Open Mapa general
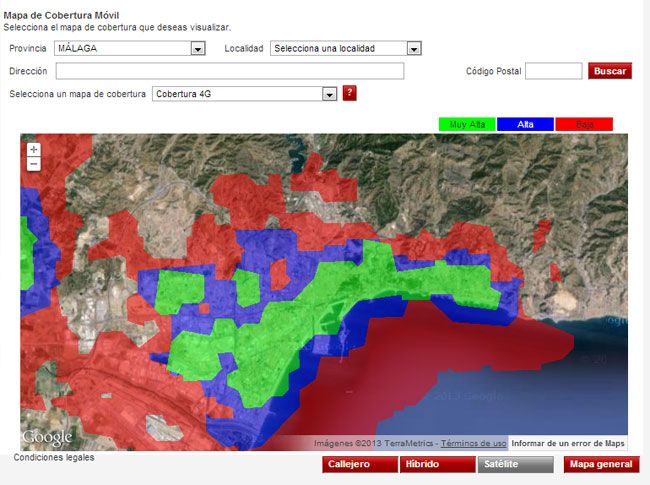Image resolution: width=650 pixels, height=485 pixels. coord(601,464)
